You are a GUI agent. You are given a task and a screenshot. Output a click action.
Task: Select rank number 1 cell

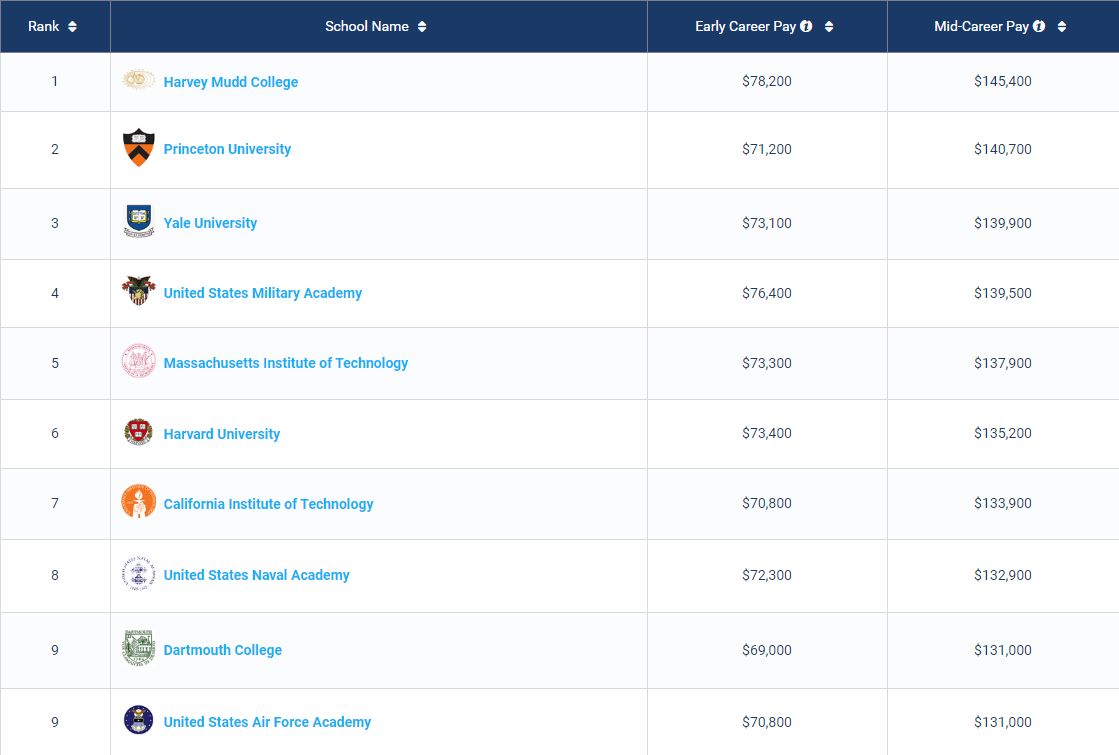pyautogui.click(x=55, y=81)
